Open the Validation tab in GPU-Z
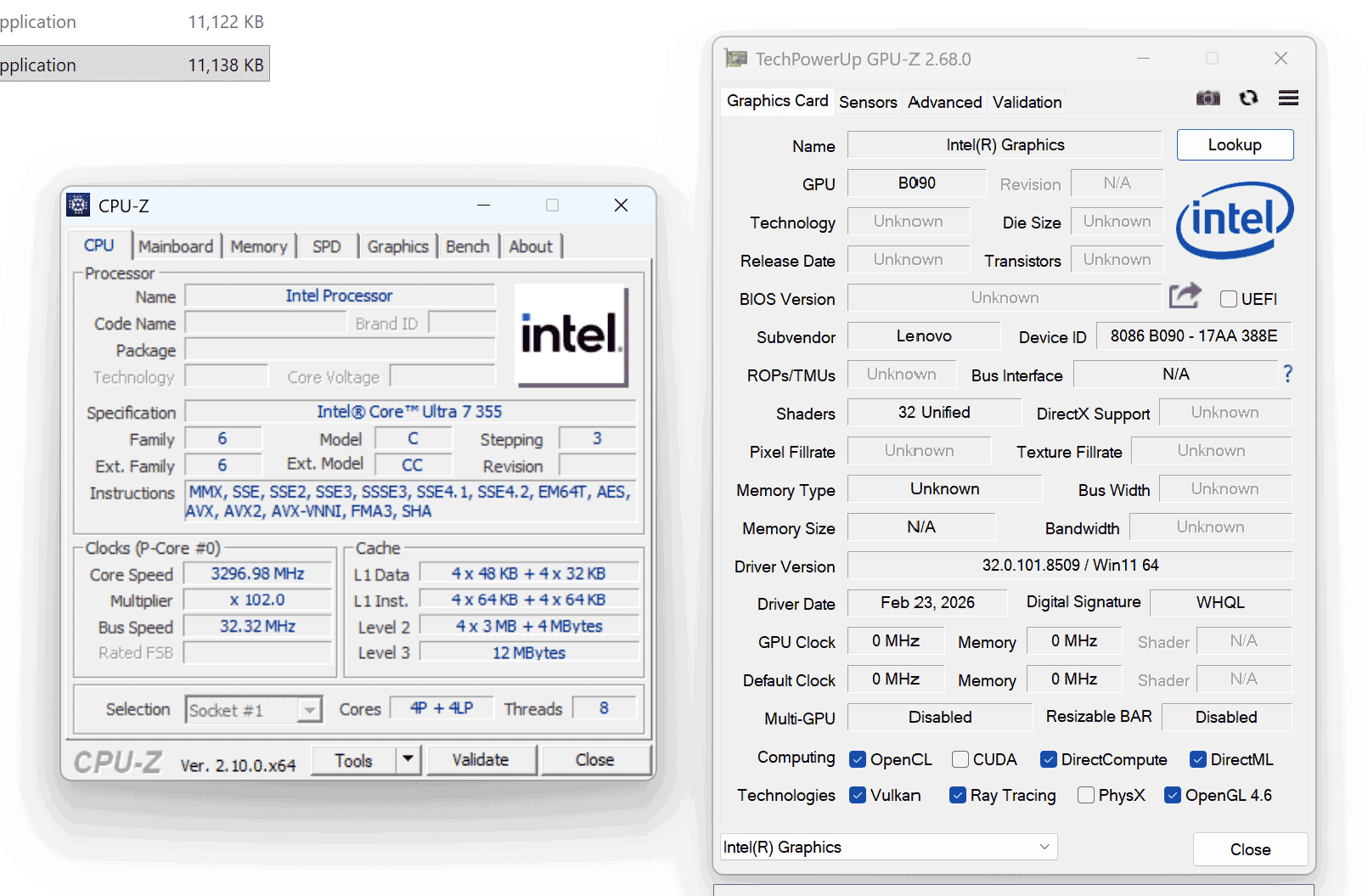Viewport: 1368px width, 896px height. point(1027,102)
